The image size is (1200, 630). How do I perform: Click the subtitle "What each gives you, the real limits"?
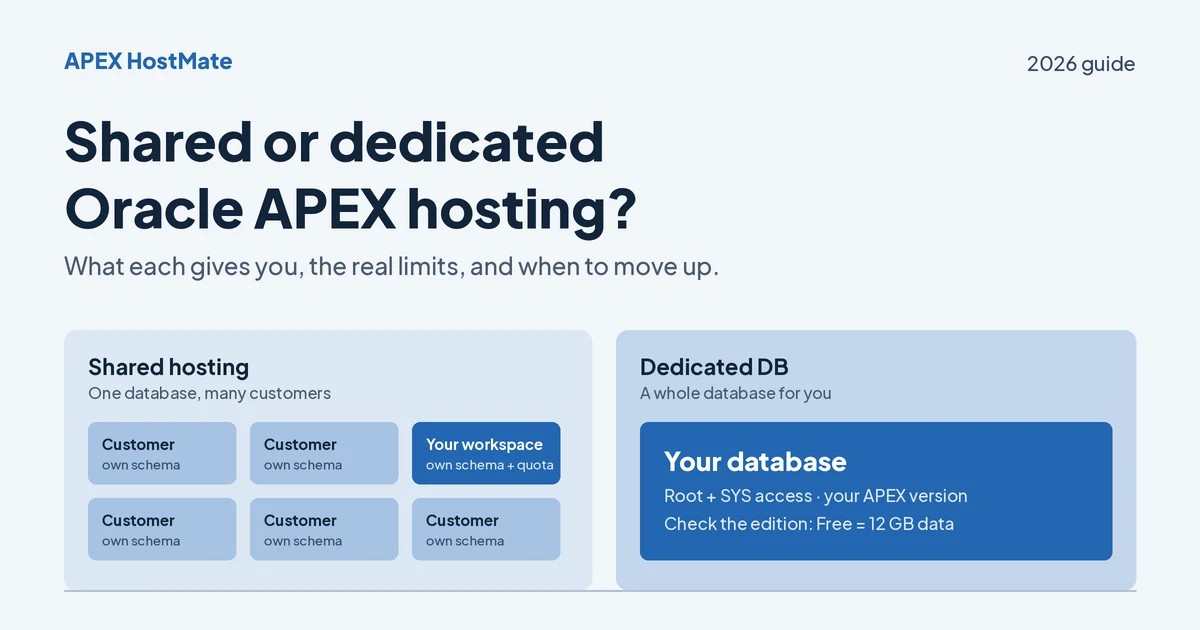click(x=260, y=267)
